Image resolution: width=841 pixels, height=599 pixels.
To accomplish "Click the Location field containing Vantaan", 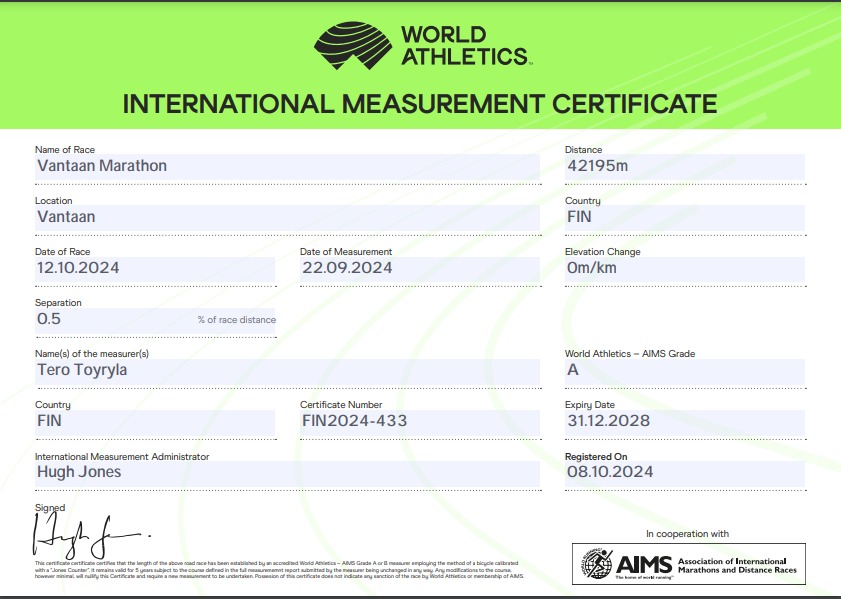I will point(286,216).
